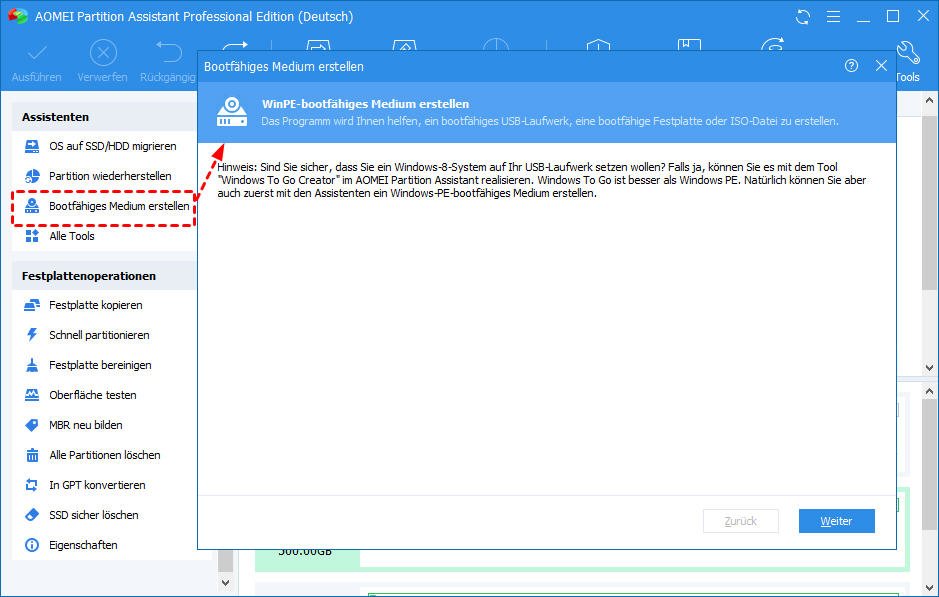Click the Verwerfen toolbar label
The height and width of the screenshot is (597, 939).
click(x=102, y=77)
